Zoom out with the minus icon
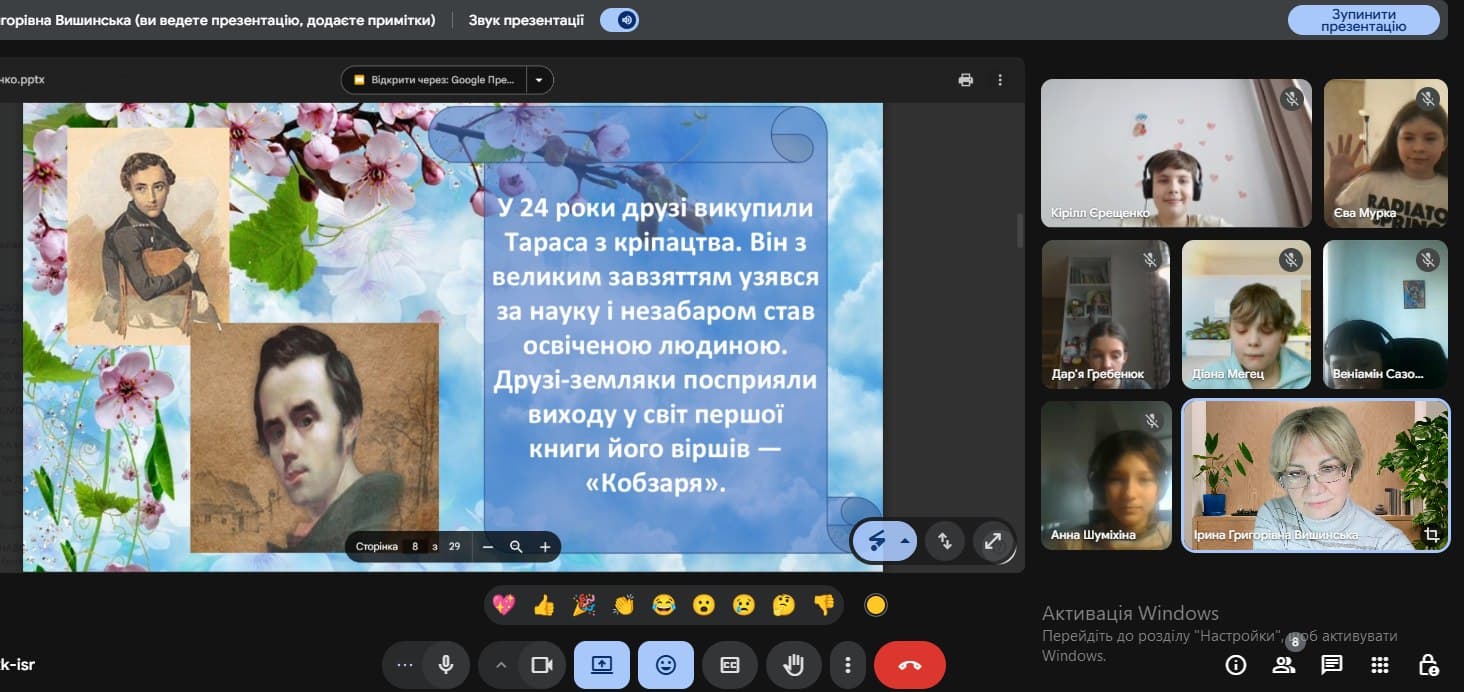This screenshot has height=692, width=1464. 488,546
